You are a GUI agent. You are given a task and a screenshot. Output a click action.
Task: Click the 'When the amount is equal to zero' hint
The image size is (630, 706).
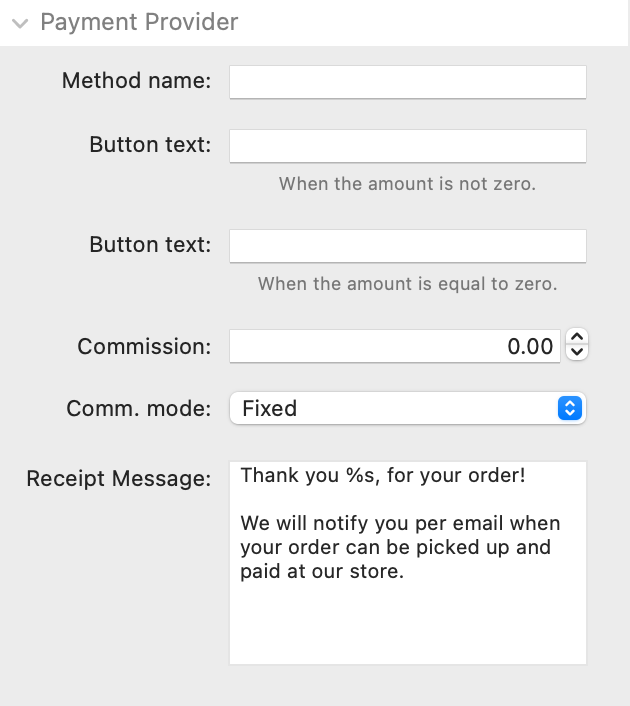407,284
